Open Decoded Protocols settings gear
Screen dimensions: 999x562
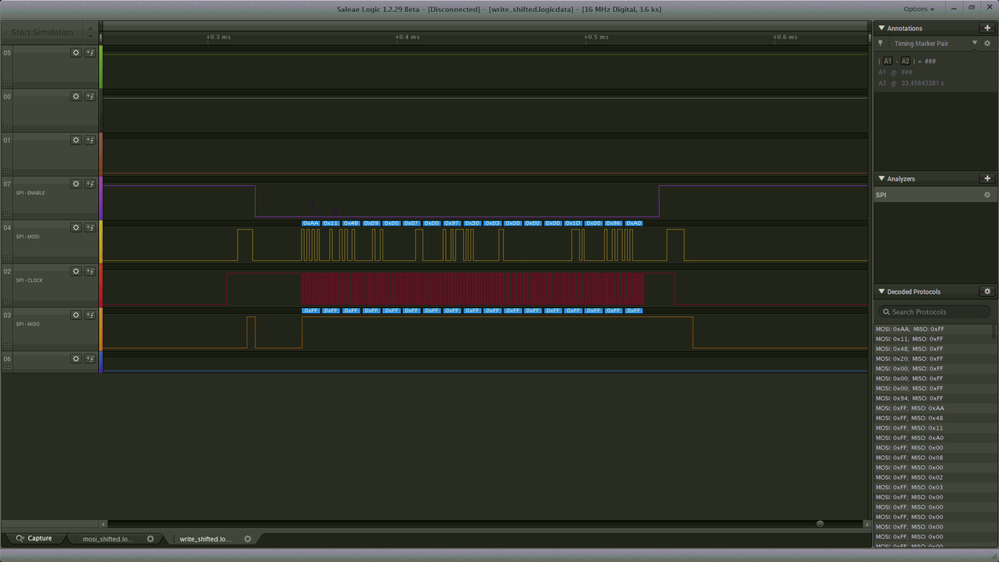tap(987, 291)
